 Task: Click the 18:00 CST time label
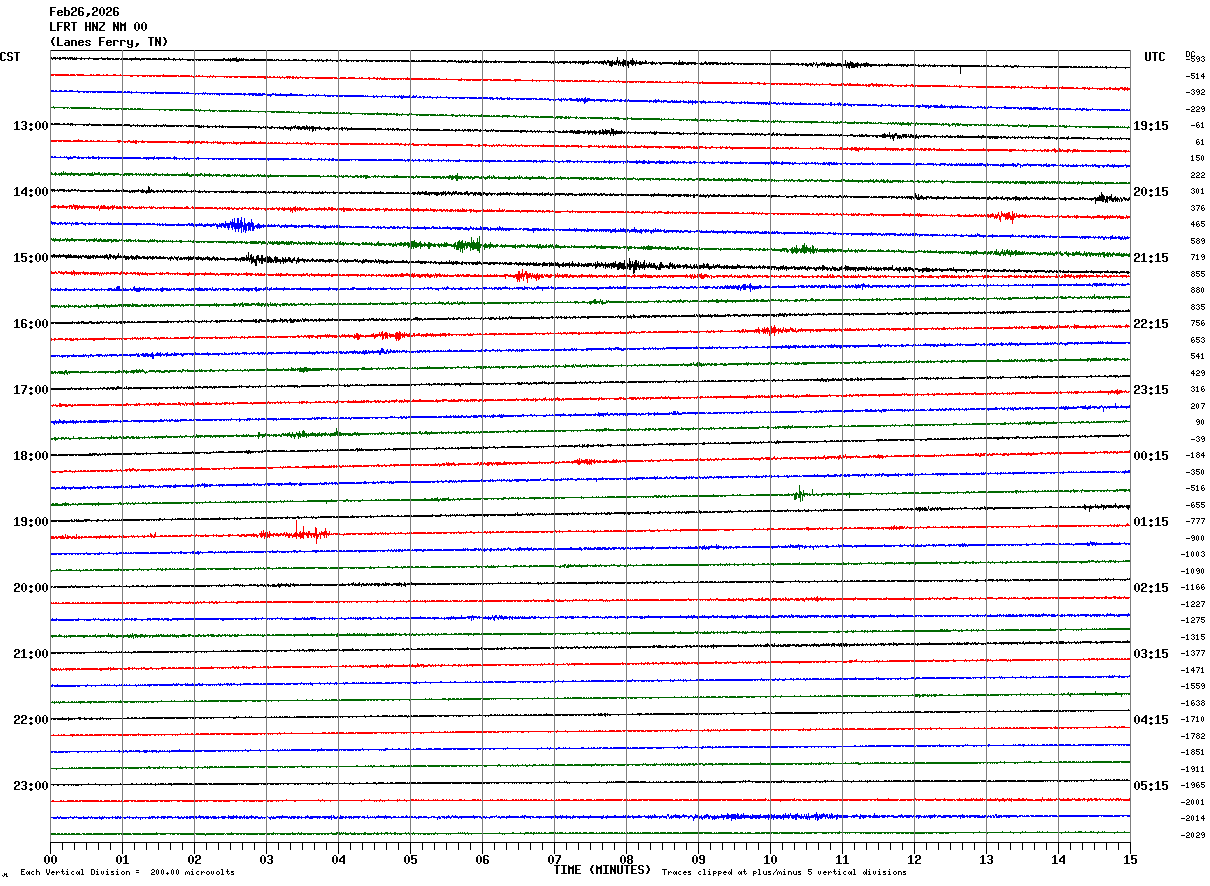tap(31, 456)
